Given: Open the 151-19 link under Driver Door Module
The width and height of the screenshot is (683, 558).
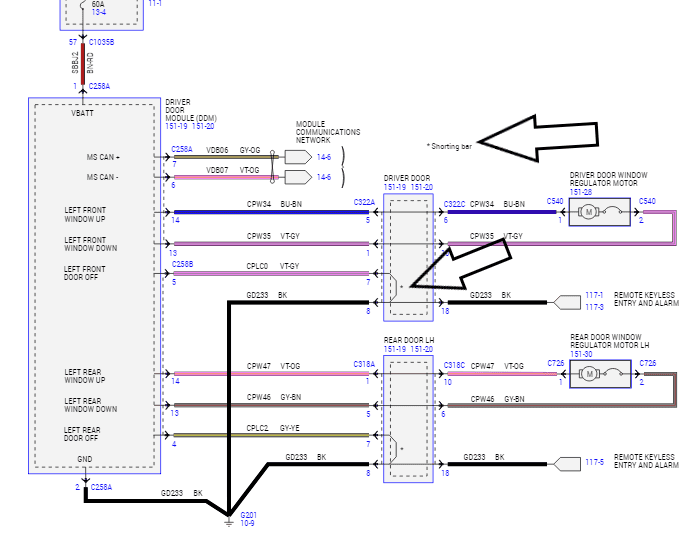Looking at the screenshot, I should coord(176,126).
